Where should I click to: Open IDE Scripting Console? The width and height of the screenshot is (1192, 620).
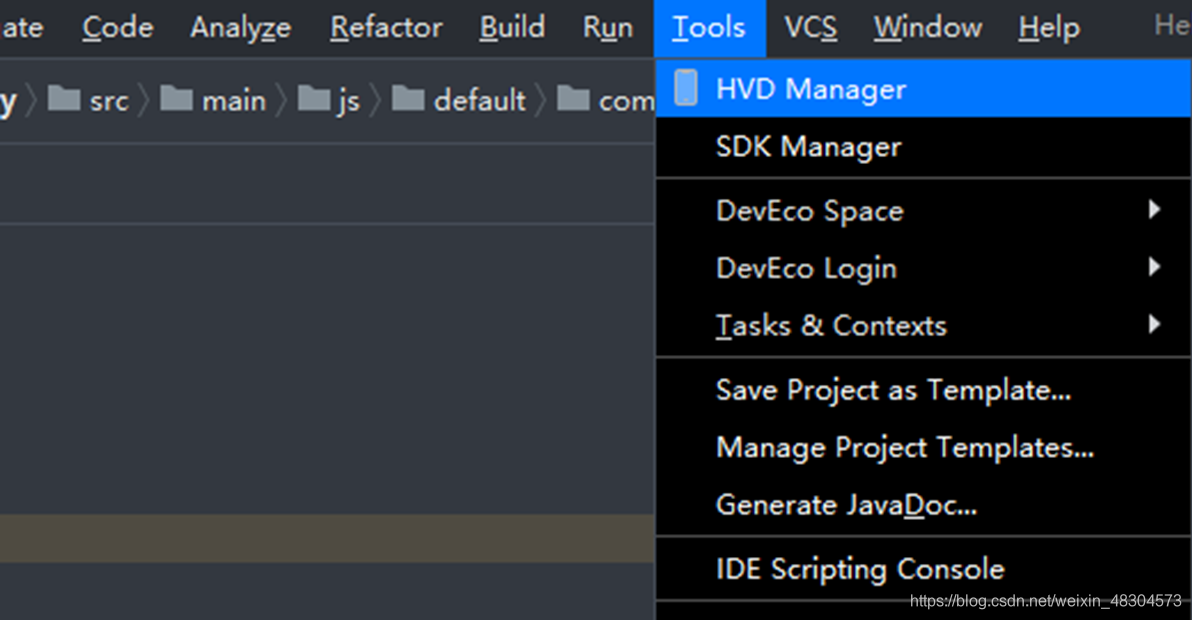tap(923, 569)
